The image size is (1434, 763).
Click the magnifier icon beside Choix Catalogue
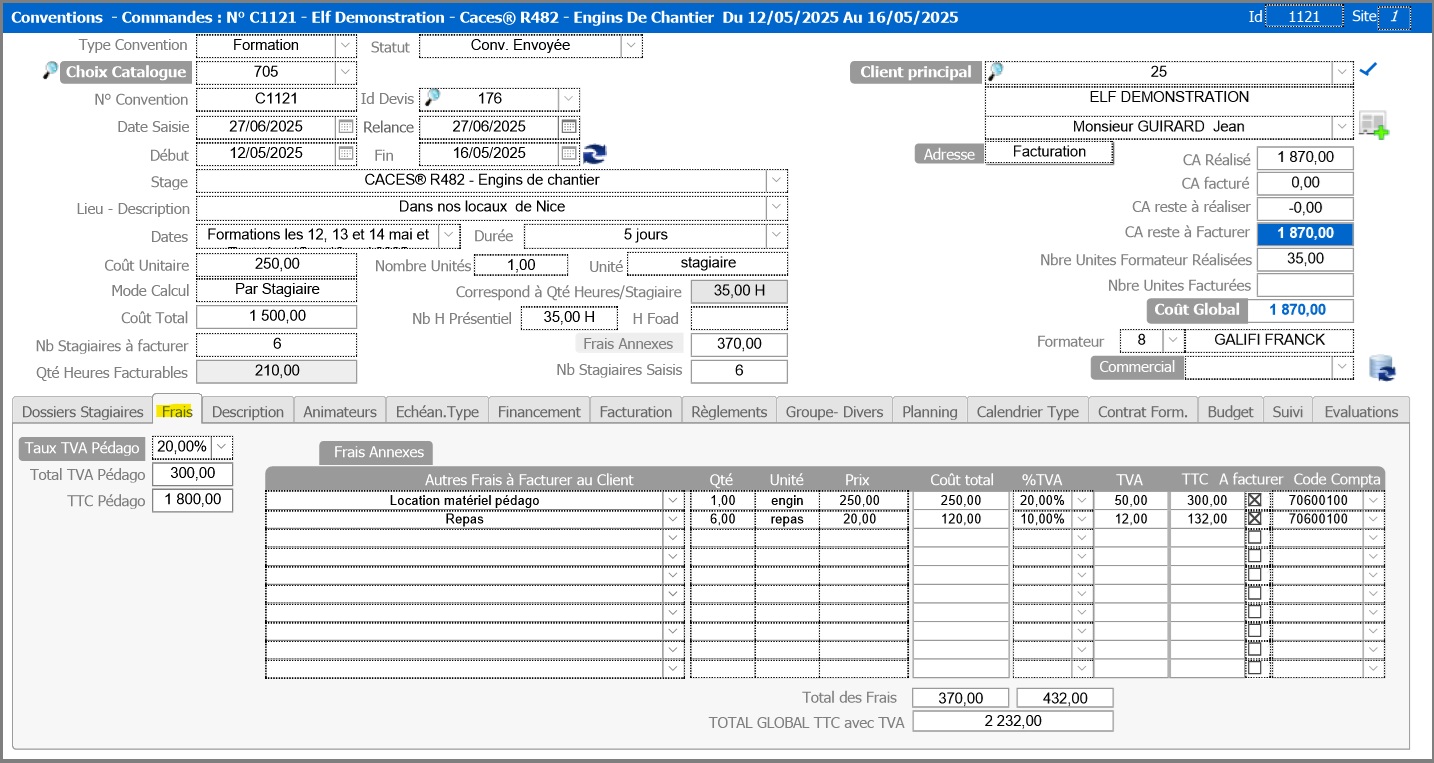click(50, 71)
